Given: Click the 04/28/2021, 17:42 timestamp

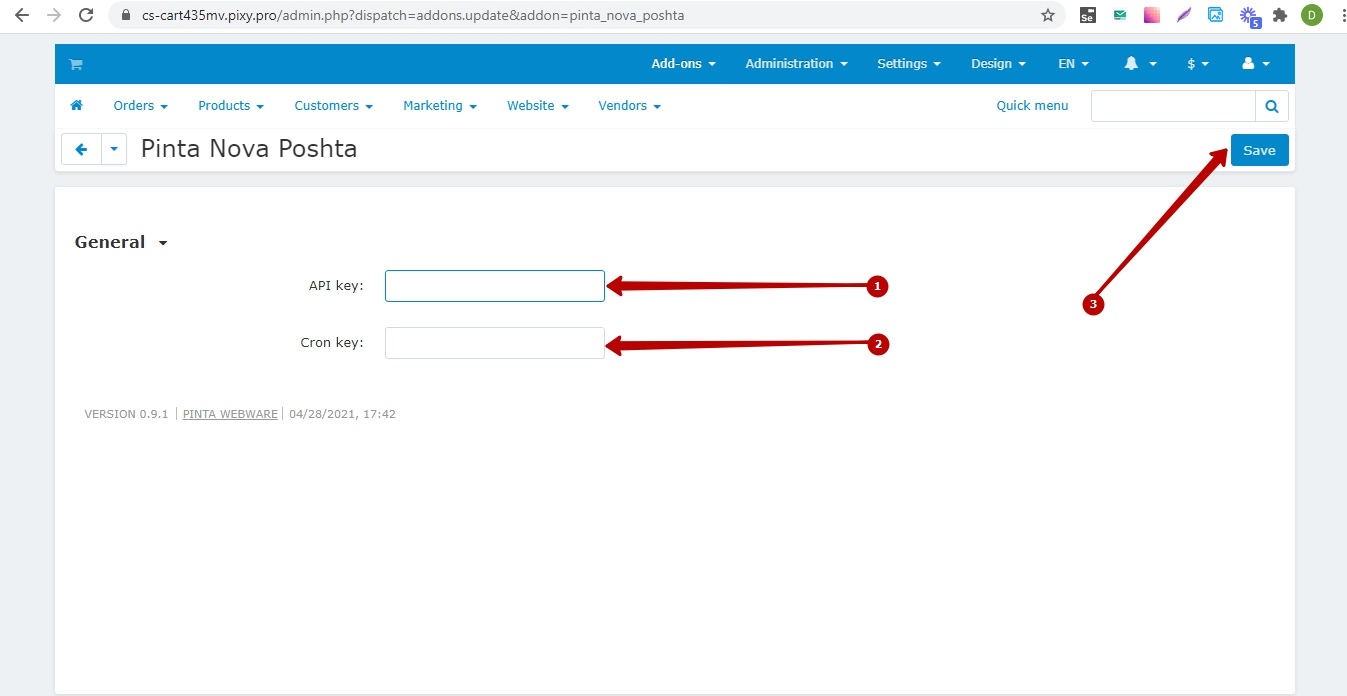Looking at the screenshot, I should tap(342, 414).
